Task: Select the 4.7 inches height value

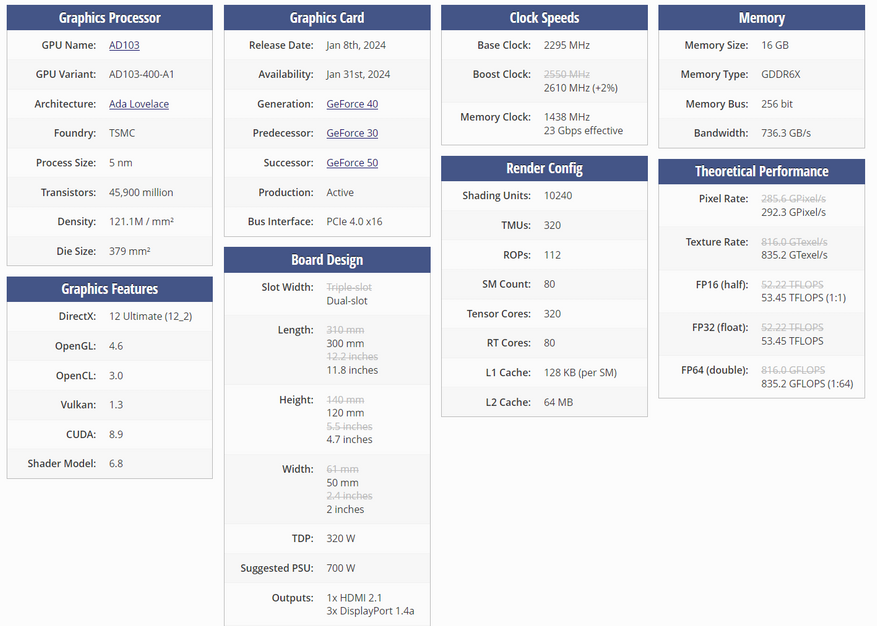Action: [349, 440]
